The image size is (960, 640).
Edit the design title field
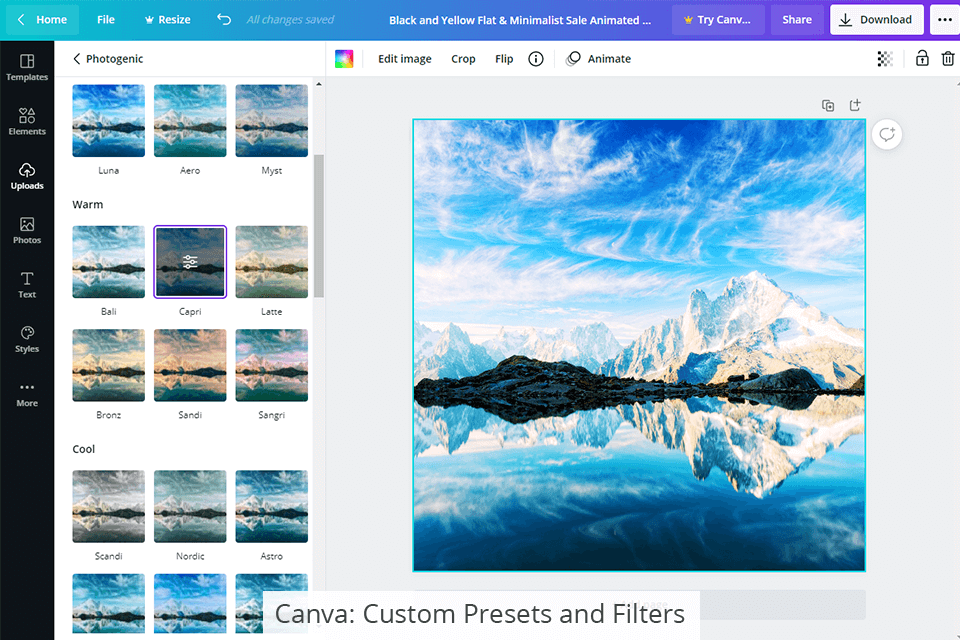[520, 20]
